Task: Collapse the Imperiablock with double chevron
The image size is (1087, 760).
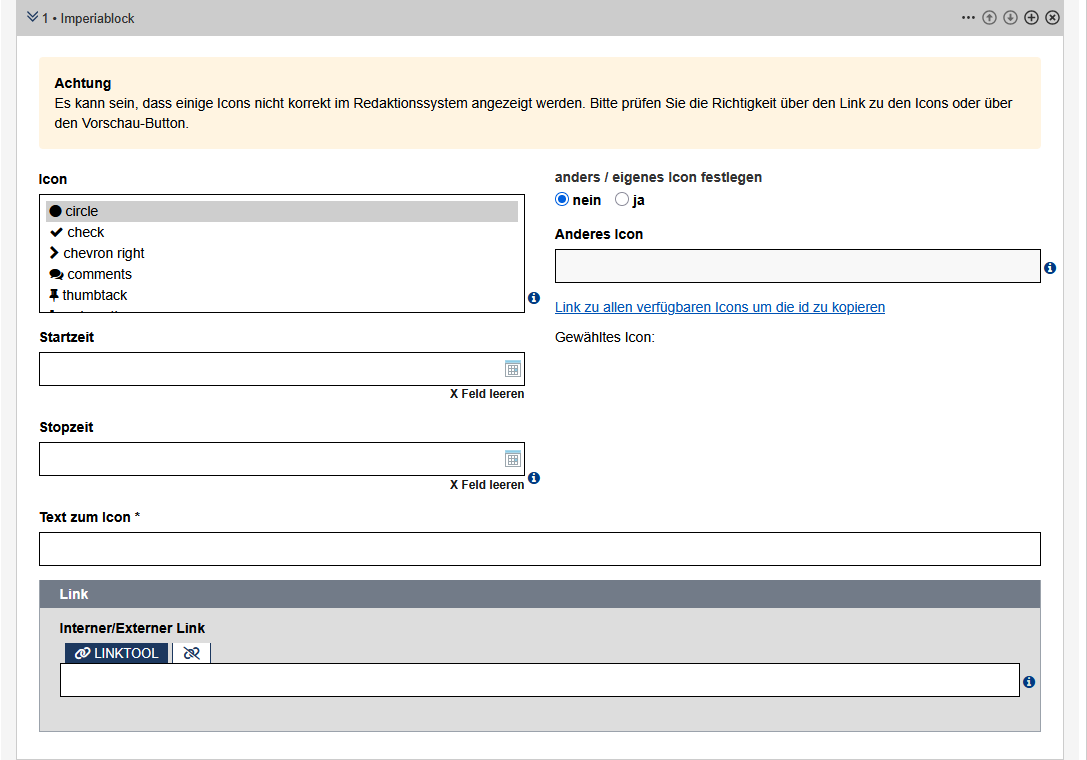Action: pos(32,17)
